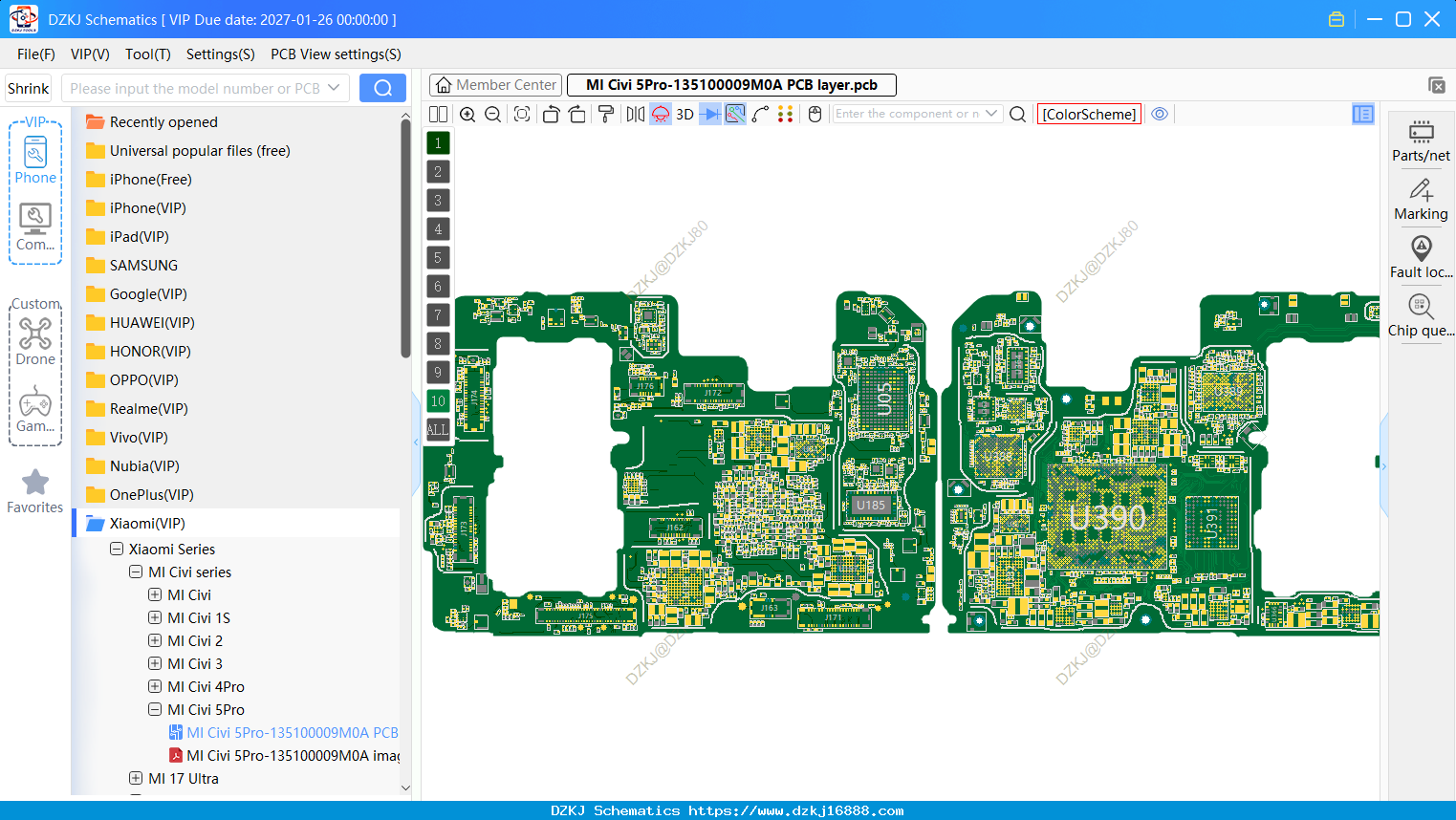This screenshot has width=1456, height=820.
Task: Click the blue model search button
Action: tap(382, 88)
